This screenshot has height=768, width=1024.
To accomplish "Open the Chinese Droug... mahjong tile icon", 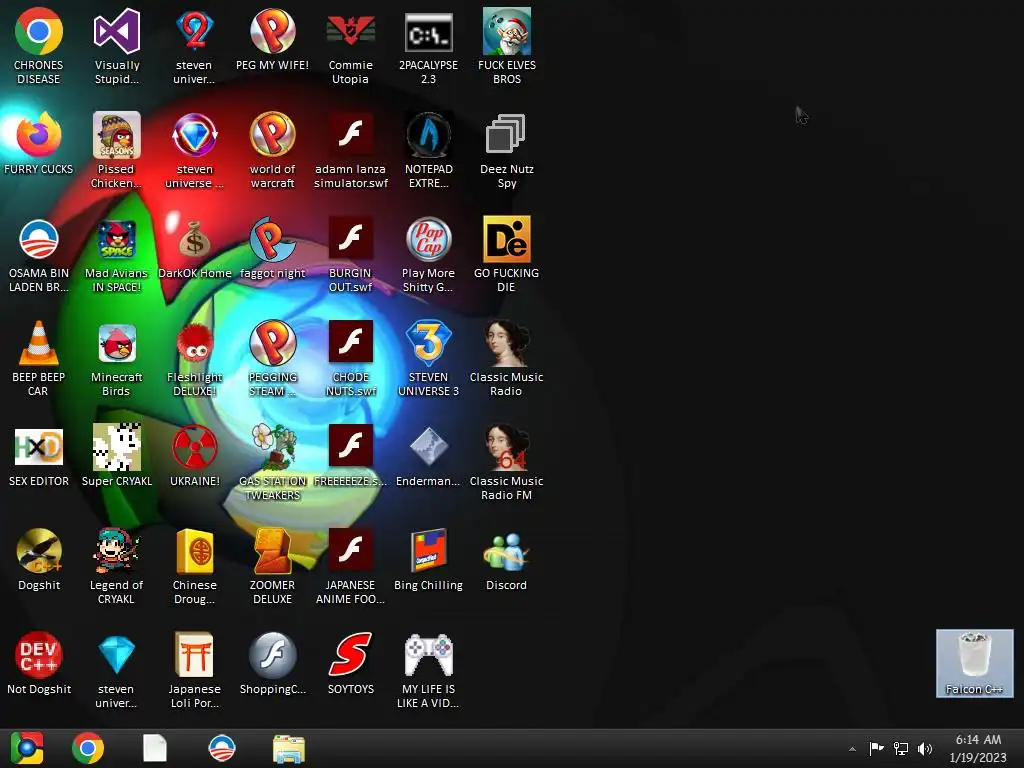I will pyautogui.click(x=194, y=551).
